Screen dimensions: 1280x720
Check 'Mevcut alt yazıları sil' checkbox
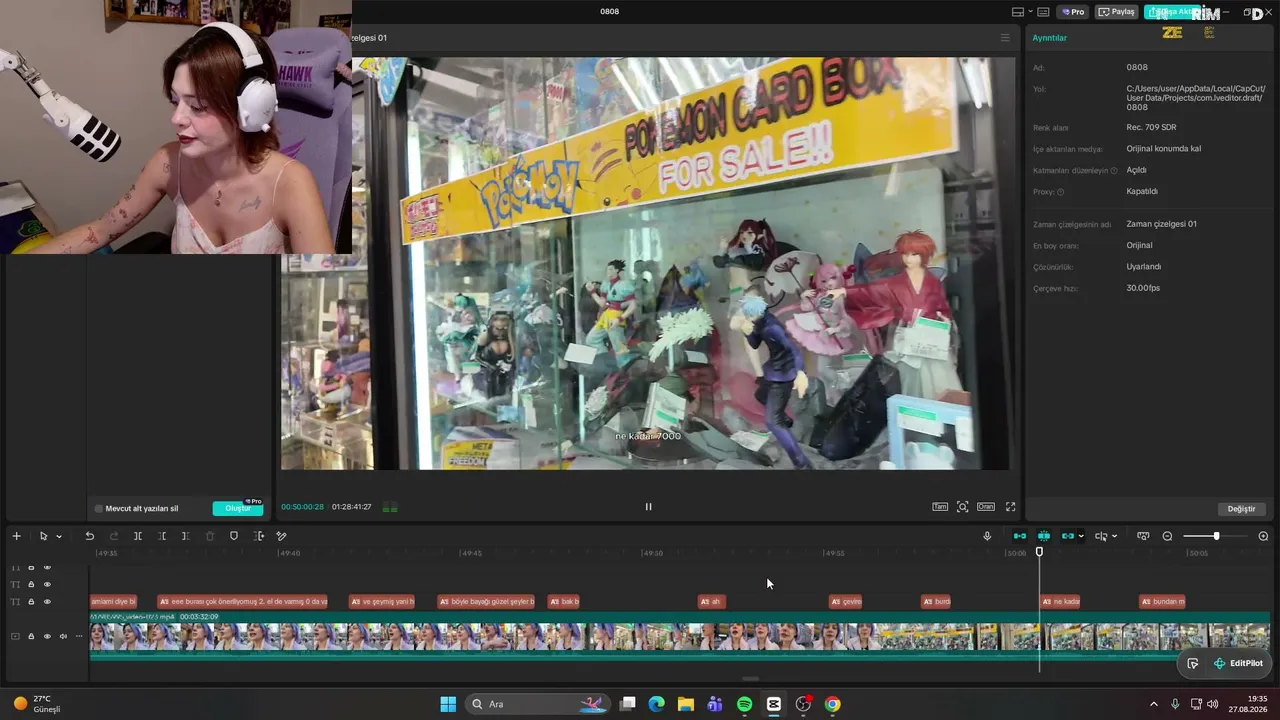click(x=98, y=508)
